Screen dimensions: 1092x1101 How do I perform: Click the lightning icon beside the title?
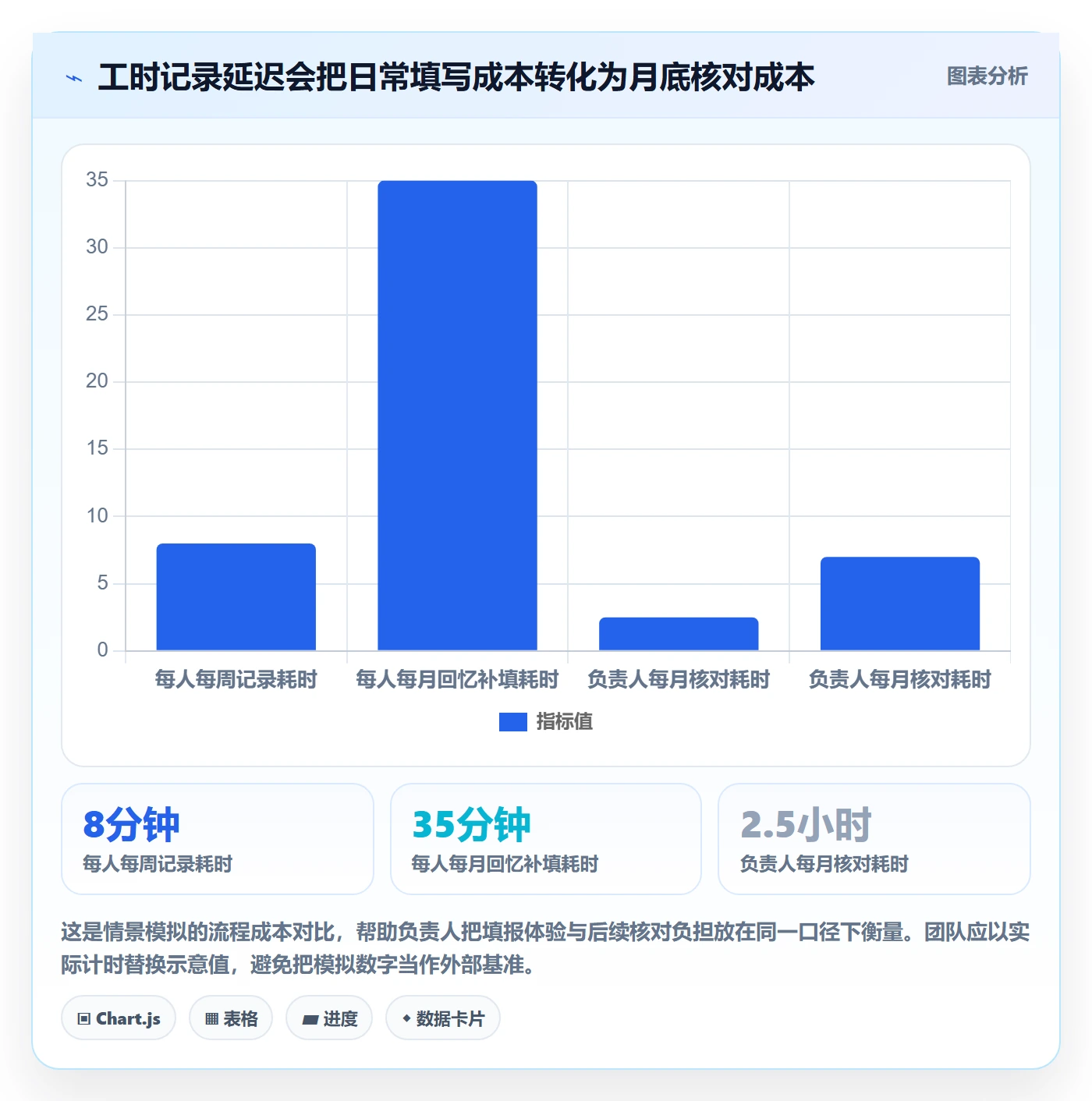[74, 78]
